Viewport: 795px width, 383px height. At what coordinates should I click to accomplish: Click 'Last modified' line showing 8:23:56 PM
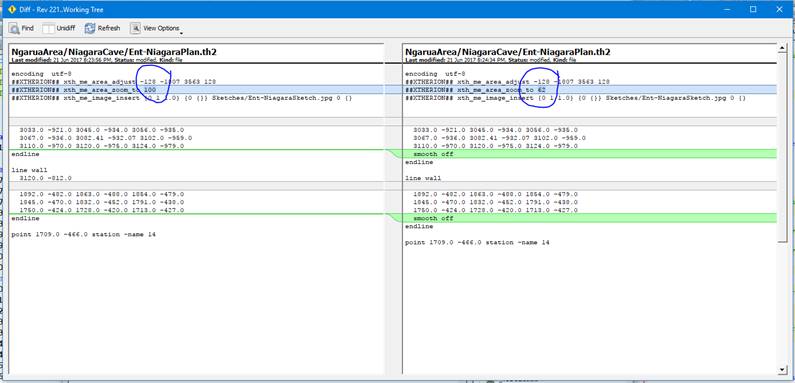(x=97, y=60)
